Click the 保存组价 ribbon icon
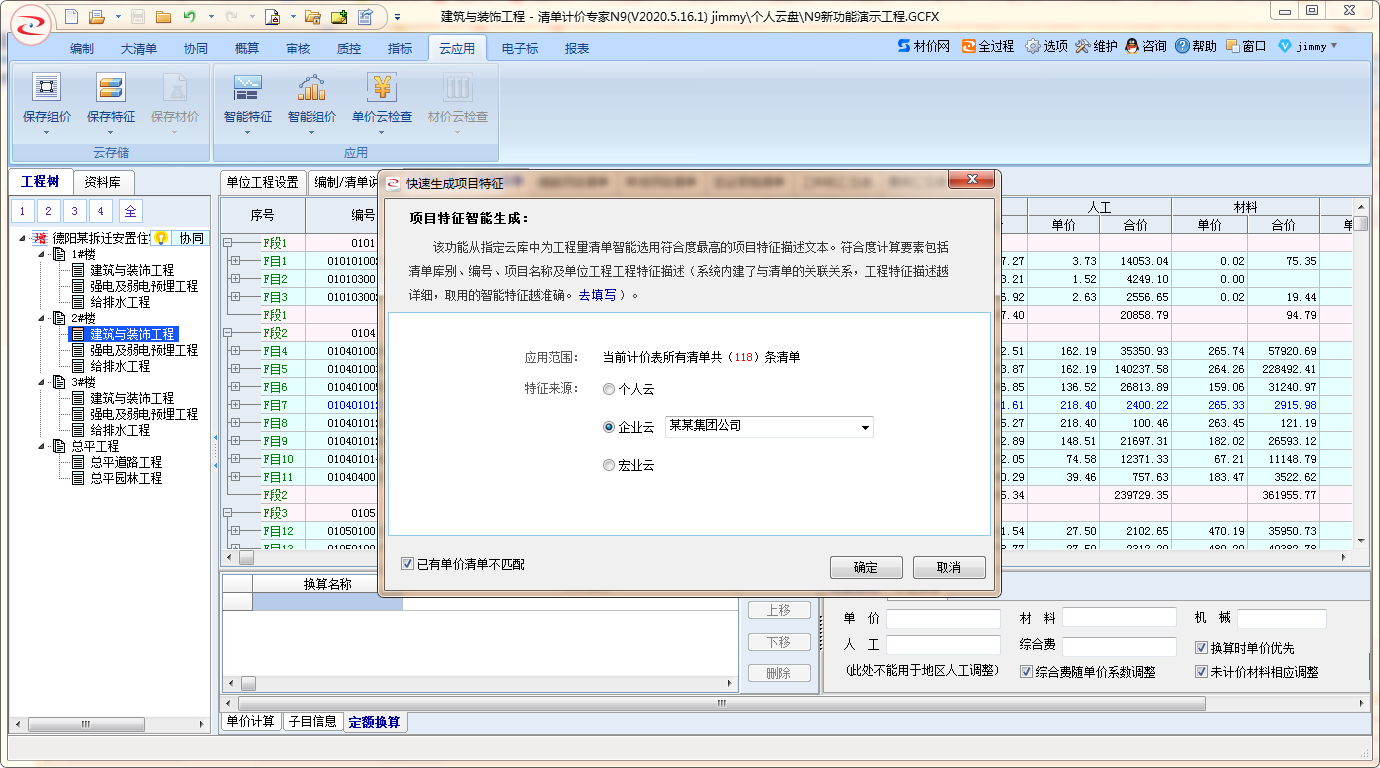The width and height of the screenshot is (1380, 768). pyautogui.click(x=46, y=88)
